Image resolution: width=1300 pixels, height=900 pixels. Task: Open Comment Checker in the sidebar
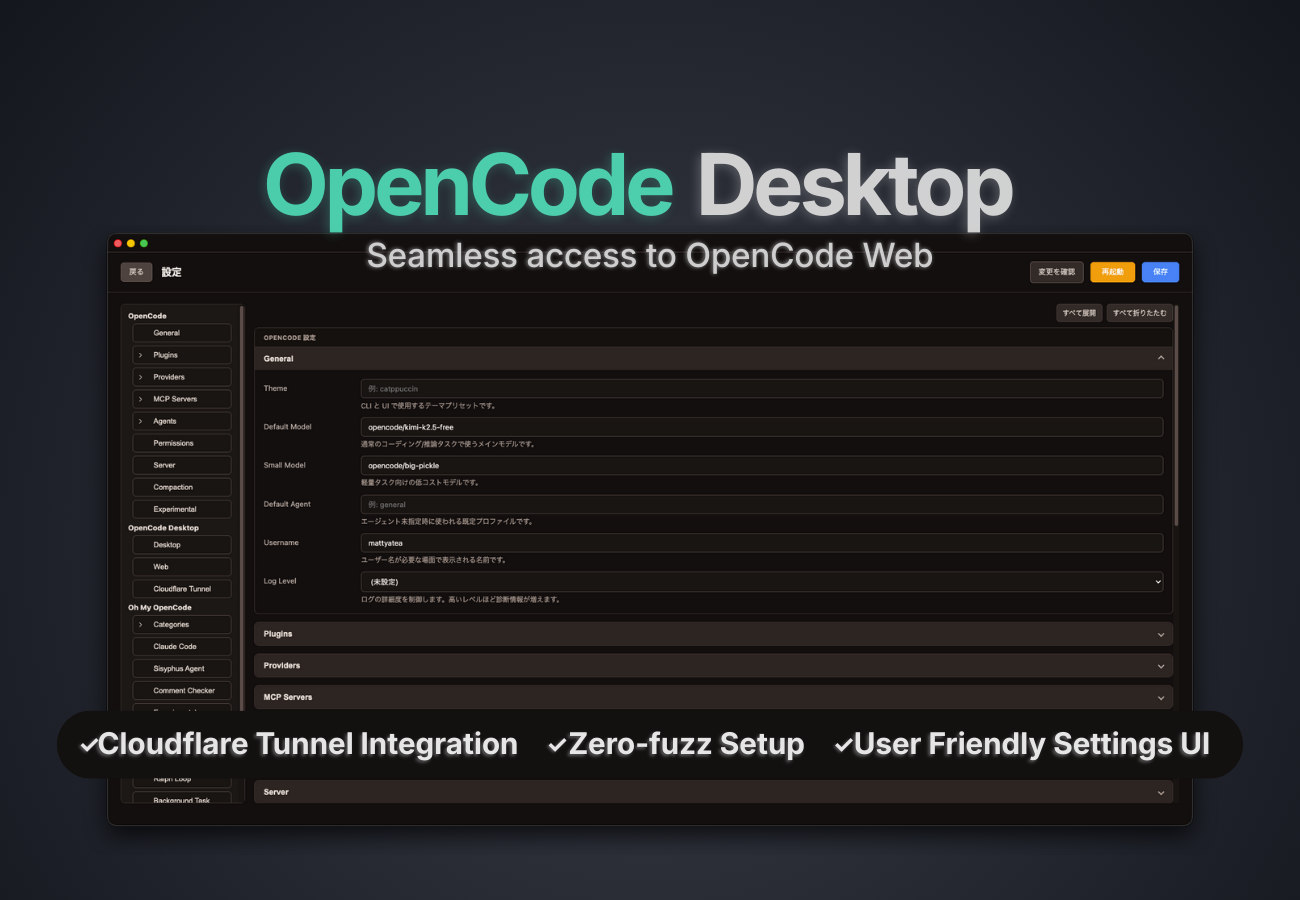(182, 691)
